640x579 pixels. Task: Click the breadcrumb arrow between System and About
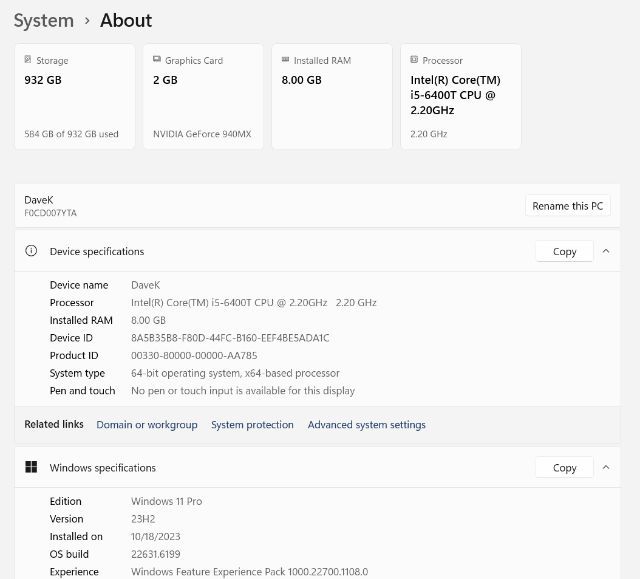pyautogui.click(x=87, y=21)
